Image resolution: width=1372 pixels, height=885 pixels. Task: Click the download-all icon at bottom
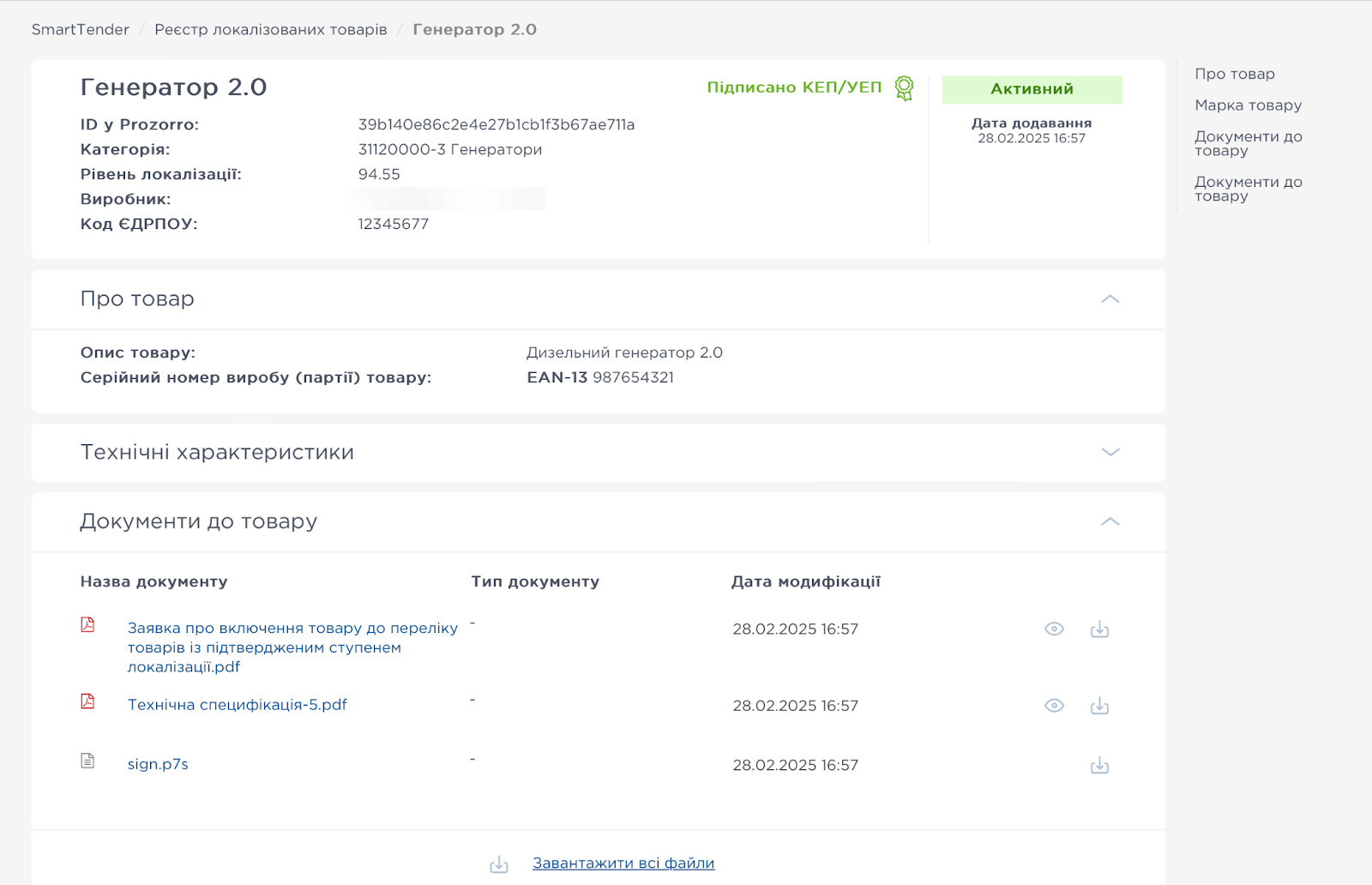click(x=499, y=864)
